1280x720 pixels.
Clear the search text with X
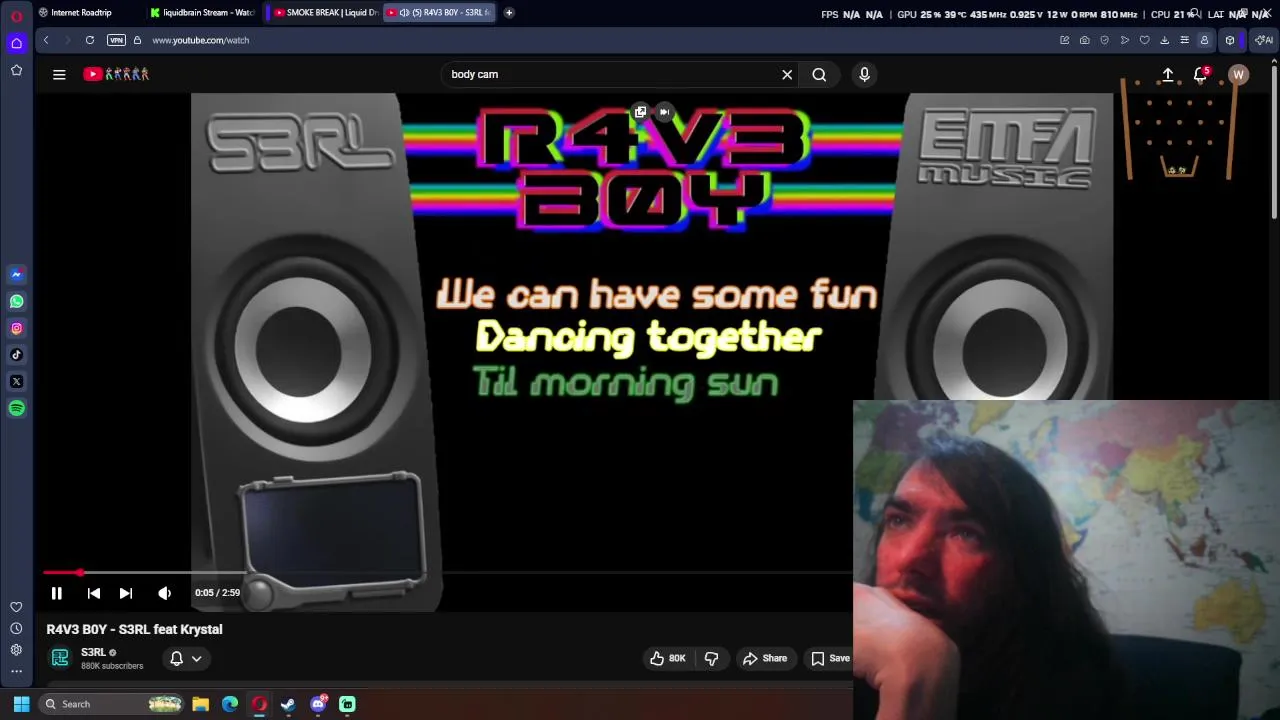click(x=787, y=74)
